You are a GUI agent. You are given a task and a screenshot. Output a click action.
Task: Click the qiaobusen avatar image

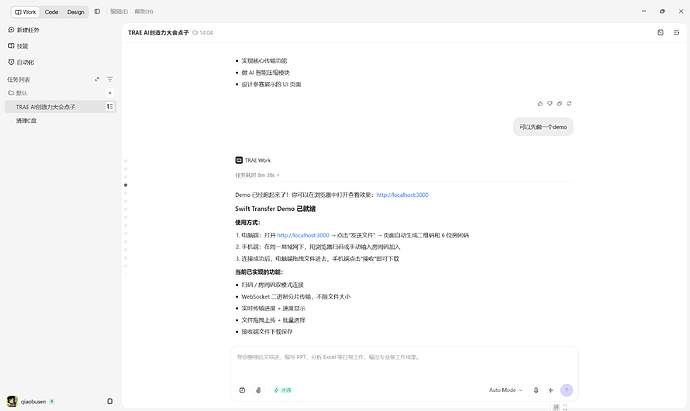12,401
